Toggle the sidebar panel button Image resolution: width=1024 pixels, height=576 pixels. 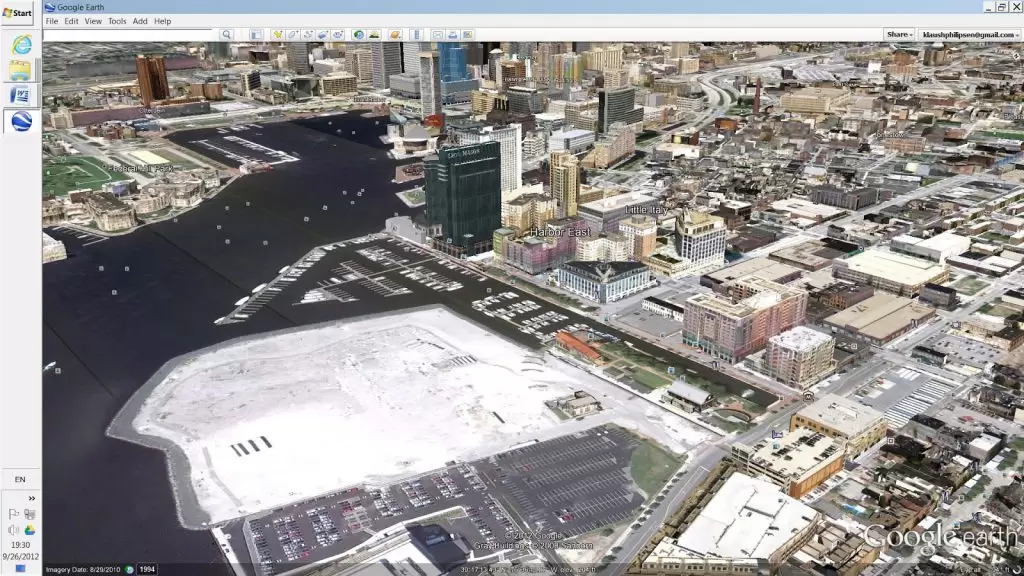pos(257,35)
